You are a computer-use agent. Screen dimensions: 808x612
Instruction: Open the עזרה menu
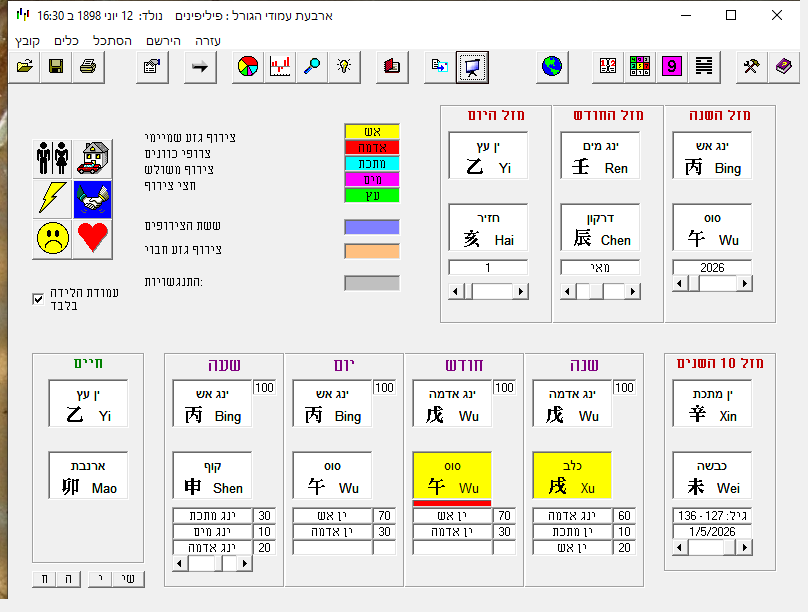point(205,41)
